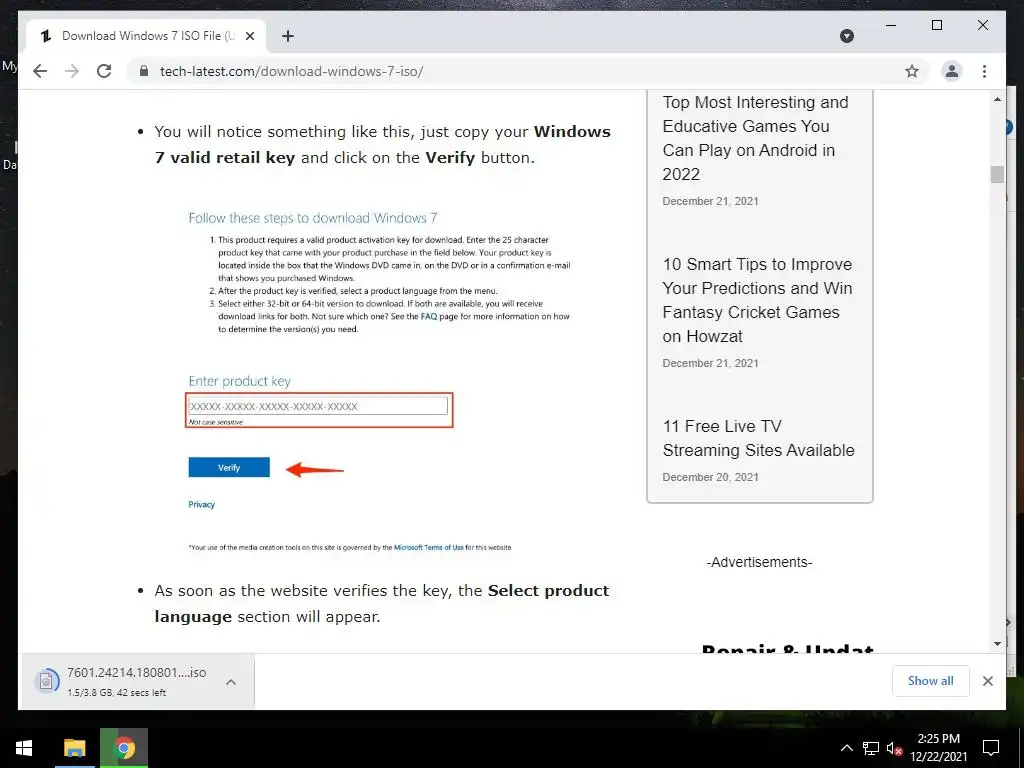1024x768 pixels.
Task: Close the Download Windows 7 ISO tab
Action: pos(249,36)
